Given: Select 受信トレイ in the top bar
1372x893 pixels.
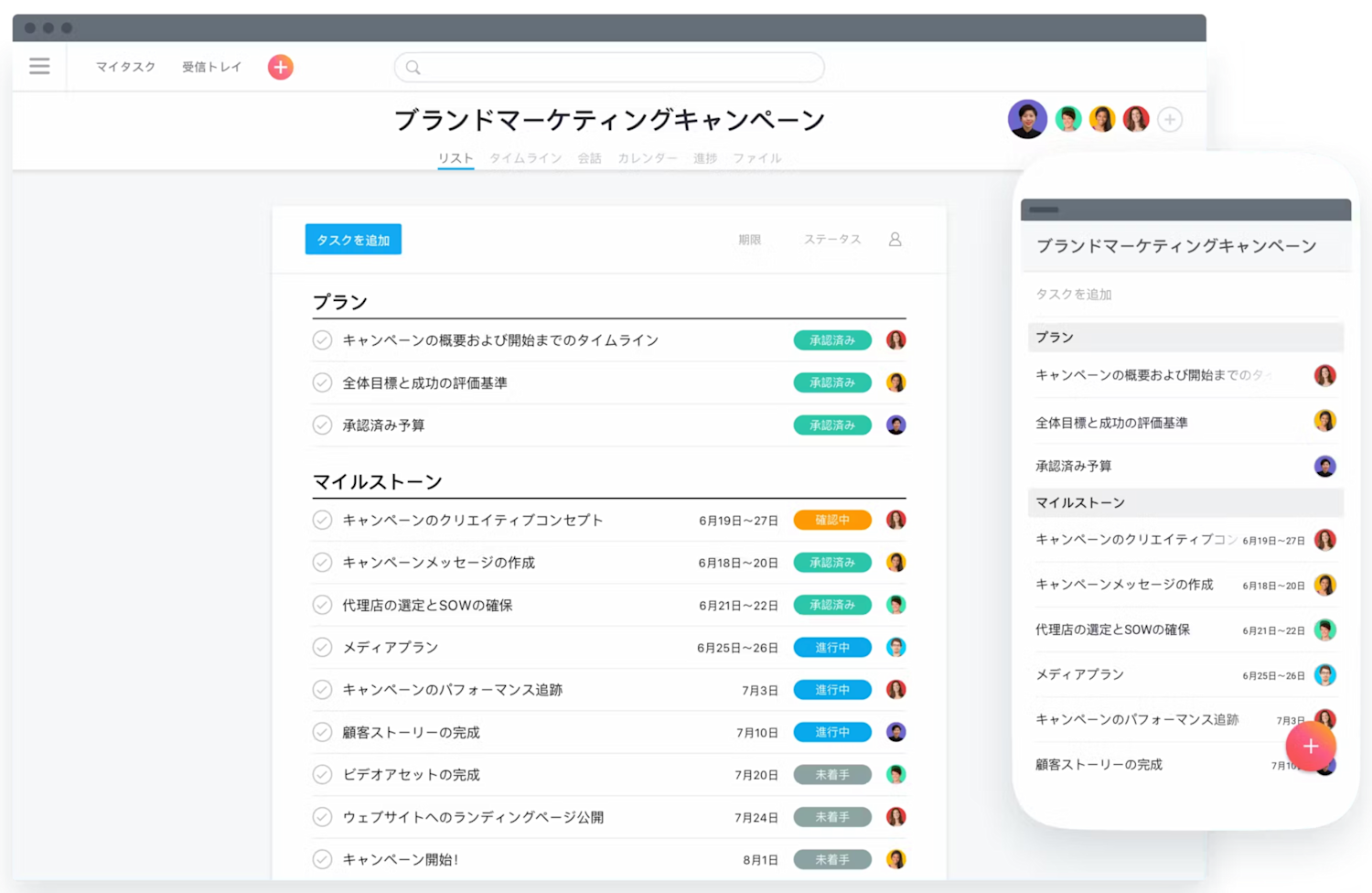Looking at the screenshot, I should [211, 67].
